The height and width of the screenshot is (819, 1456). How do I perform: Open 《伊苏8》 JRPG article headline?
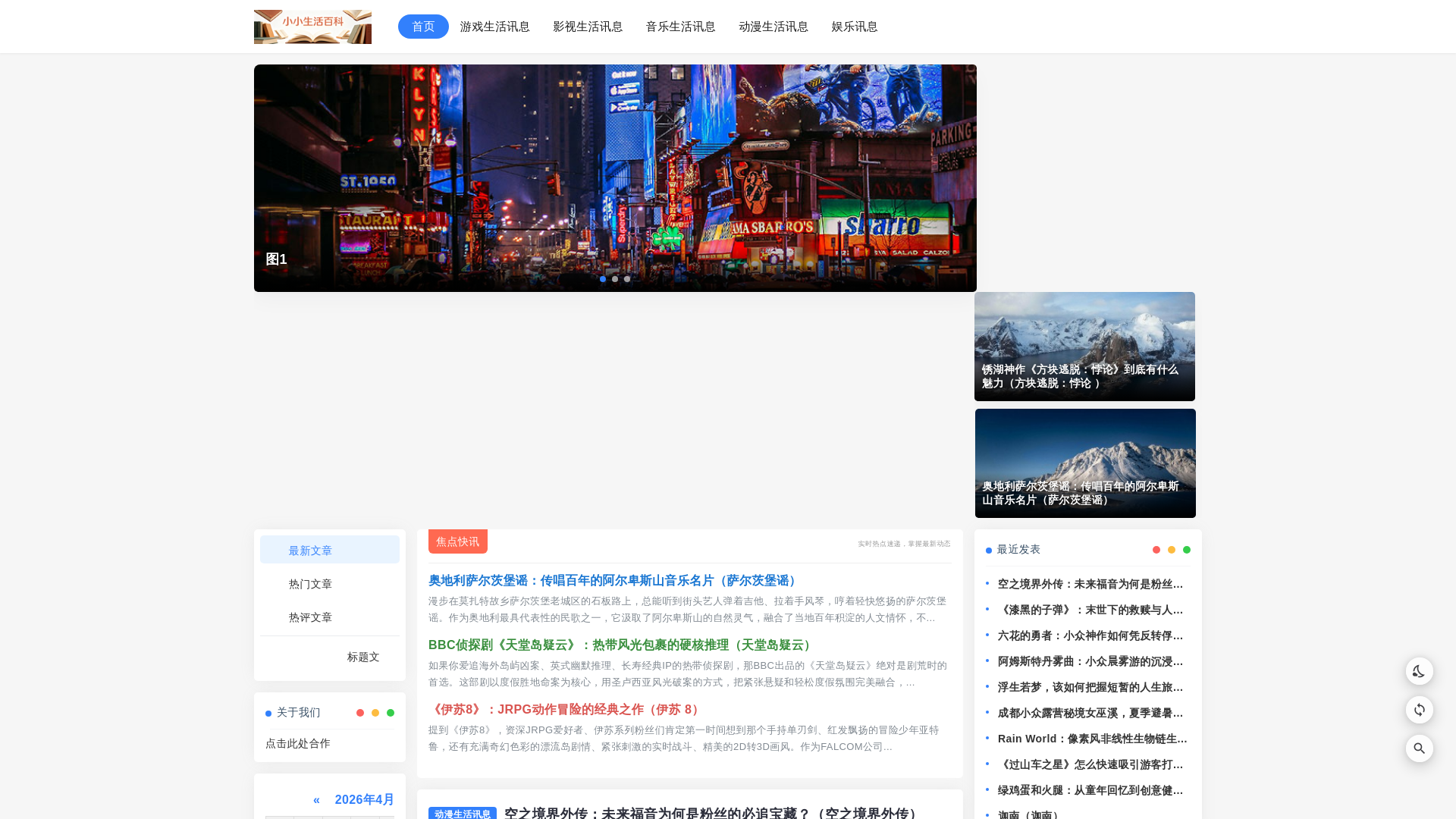coord(566,709)
